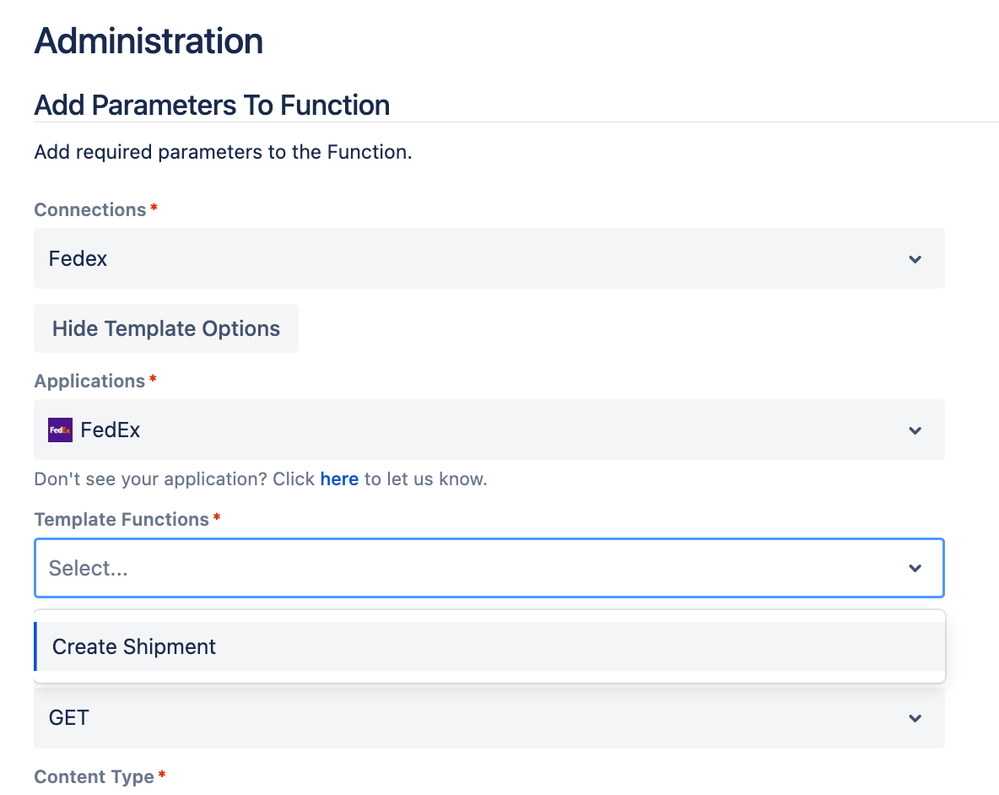Click the Connections field label

coord(90,210)
